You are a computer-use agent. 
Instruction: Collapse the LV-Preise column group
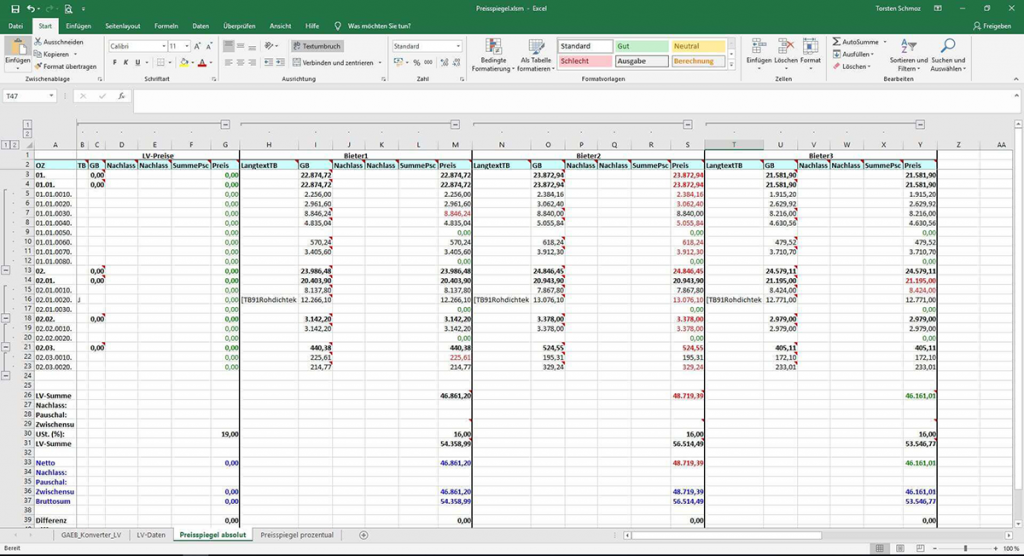click(225, 124)
